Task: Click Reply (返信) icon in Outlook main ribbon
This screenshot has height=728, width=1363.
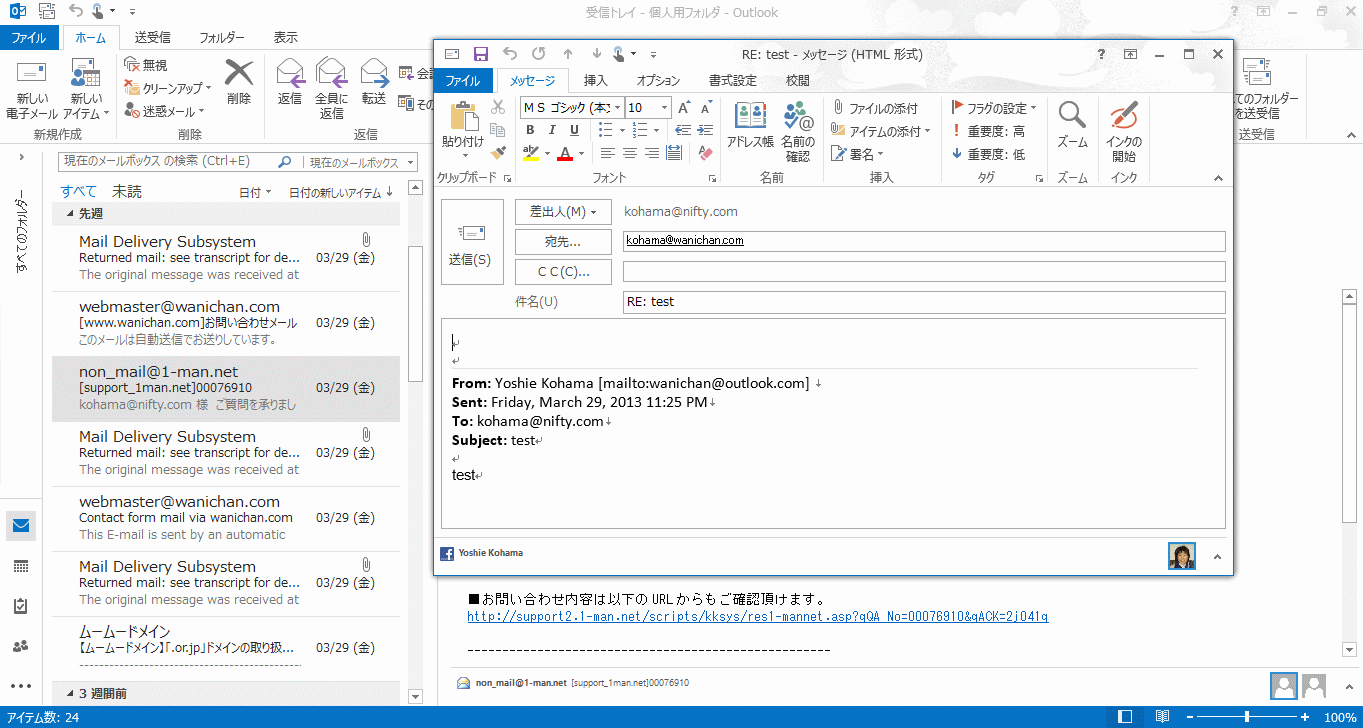Action: 290,82
